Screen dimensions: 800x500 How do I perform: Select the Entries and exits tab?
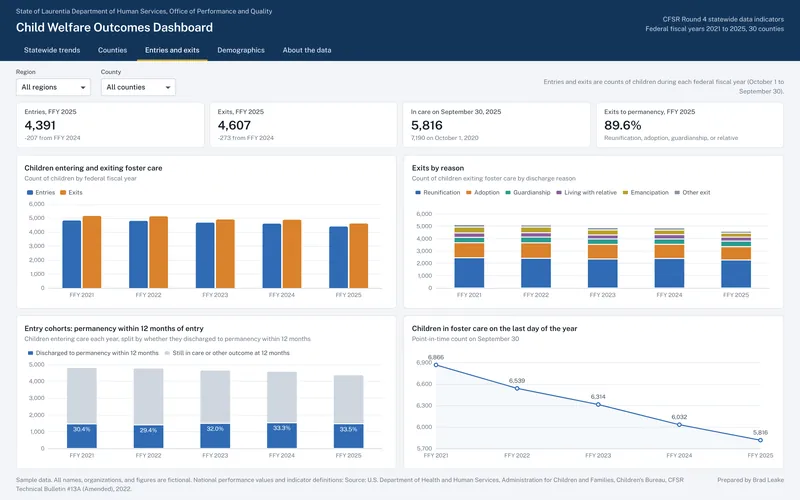172,50
